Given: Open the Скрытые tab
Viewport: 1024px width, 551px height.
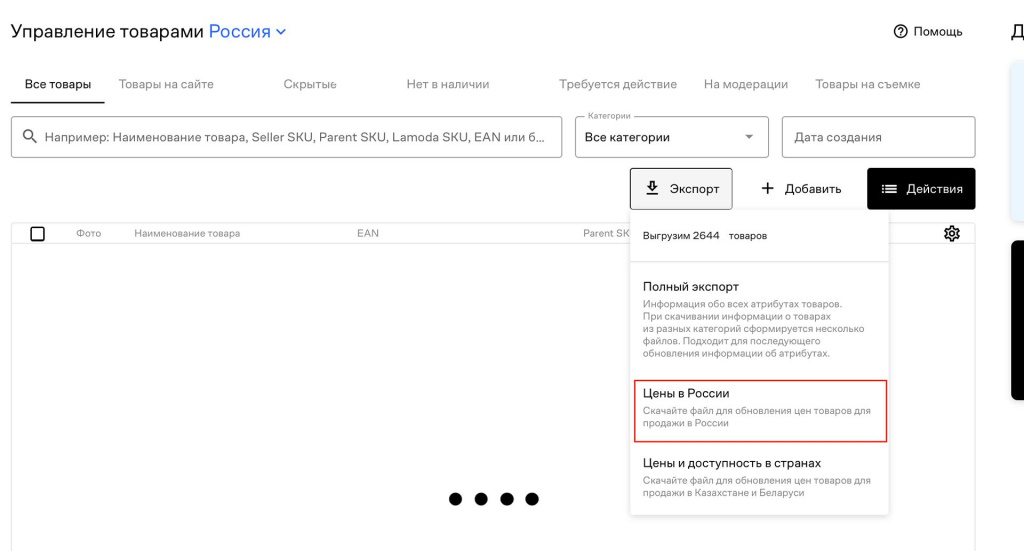Looking at the screenshot, I should click(x=310, y=84).
